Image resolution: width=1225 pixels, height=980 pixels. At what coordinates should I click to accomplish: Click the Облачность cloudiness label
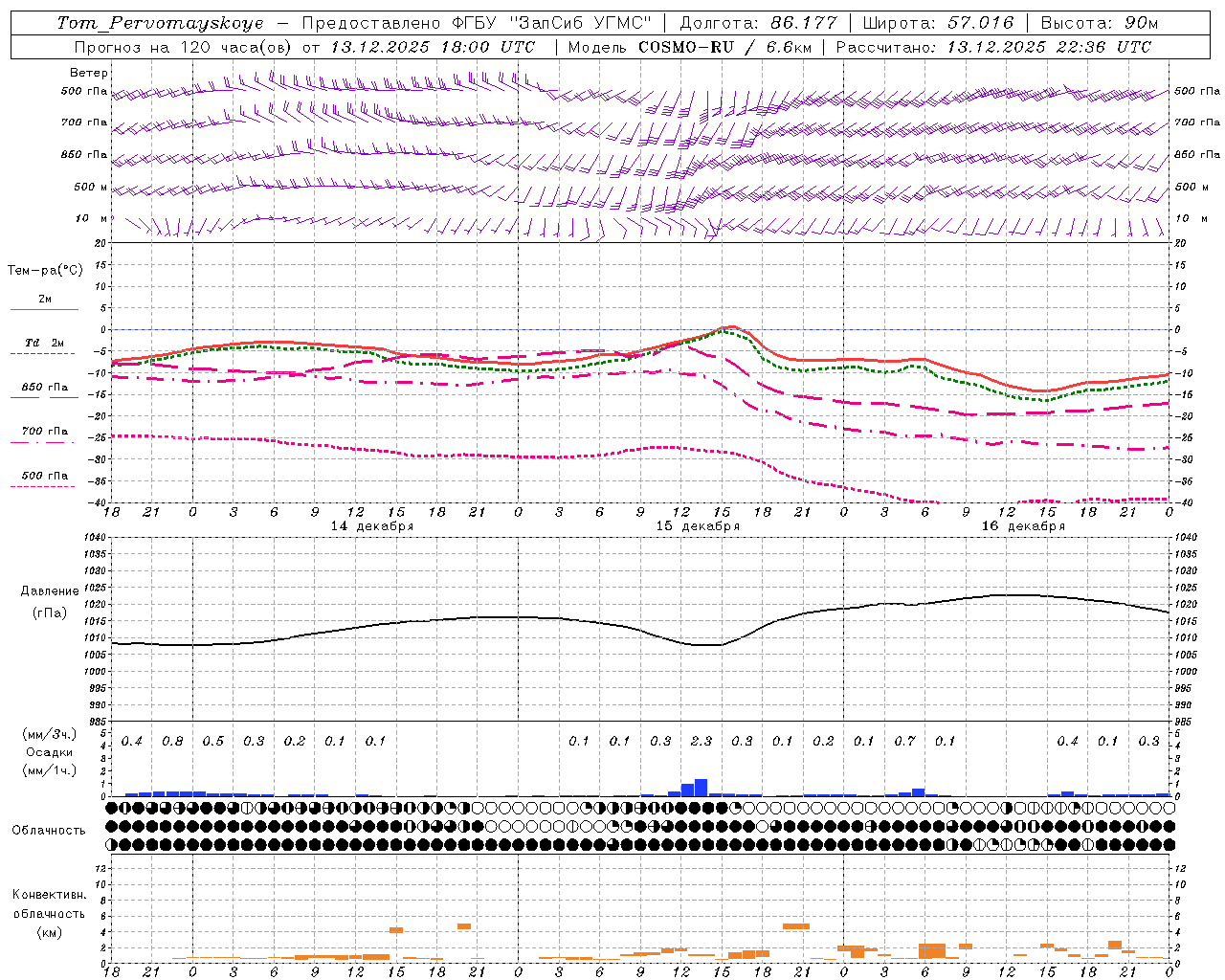[49, 831]
